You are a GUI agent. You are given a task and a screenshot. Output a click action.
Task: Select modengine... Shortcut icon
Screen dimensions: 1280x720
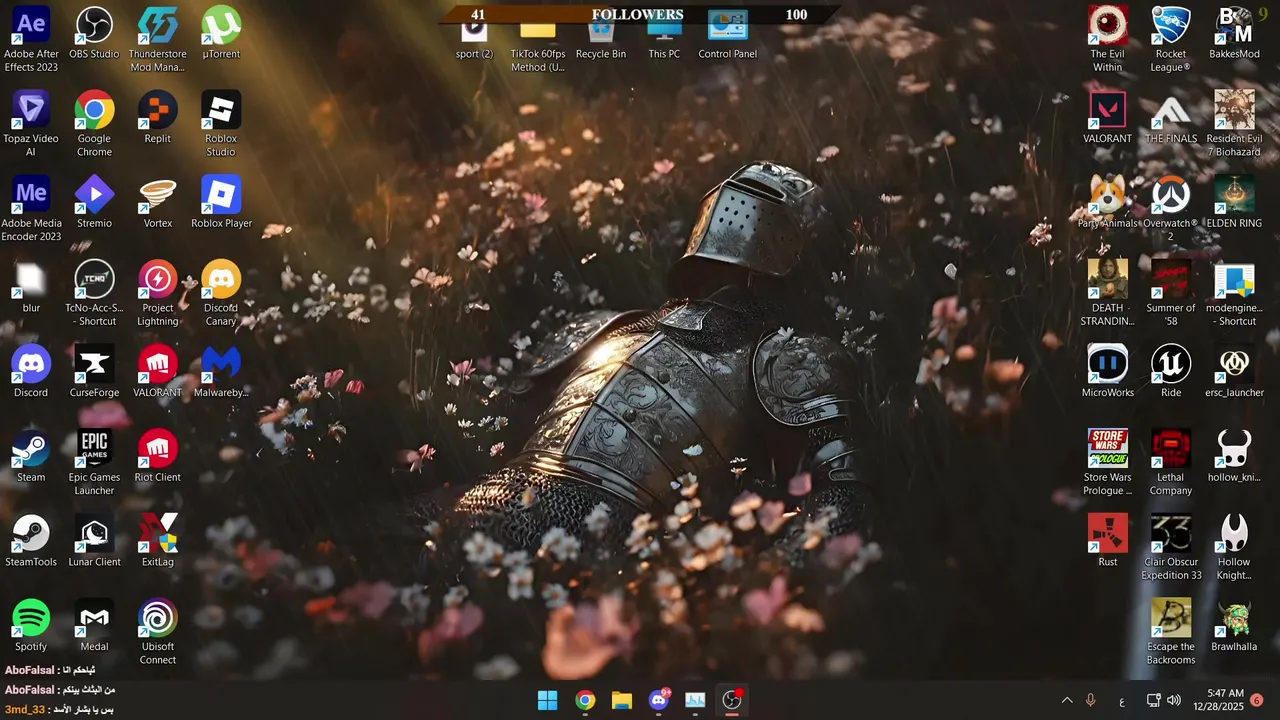pyautogui.click(x=1234, y=294)
